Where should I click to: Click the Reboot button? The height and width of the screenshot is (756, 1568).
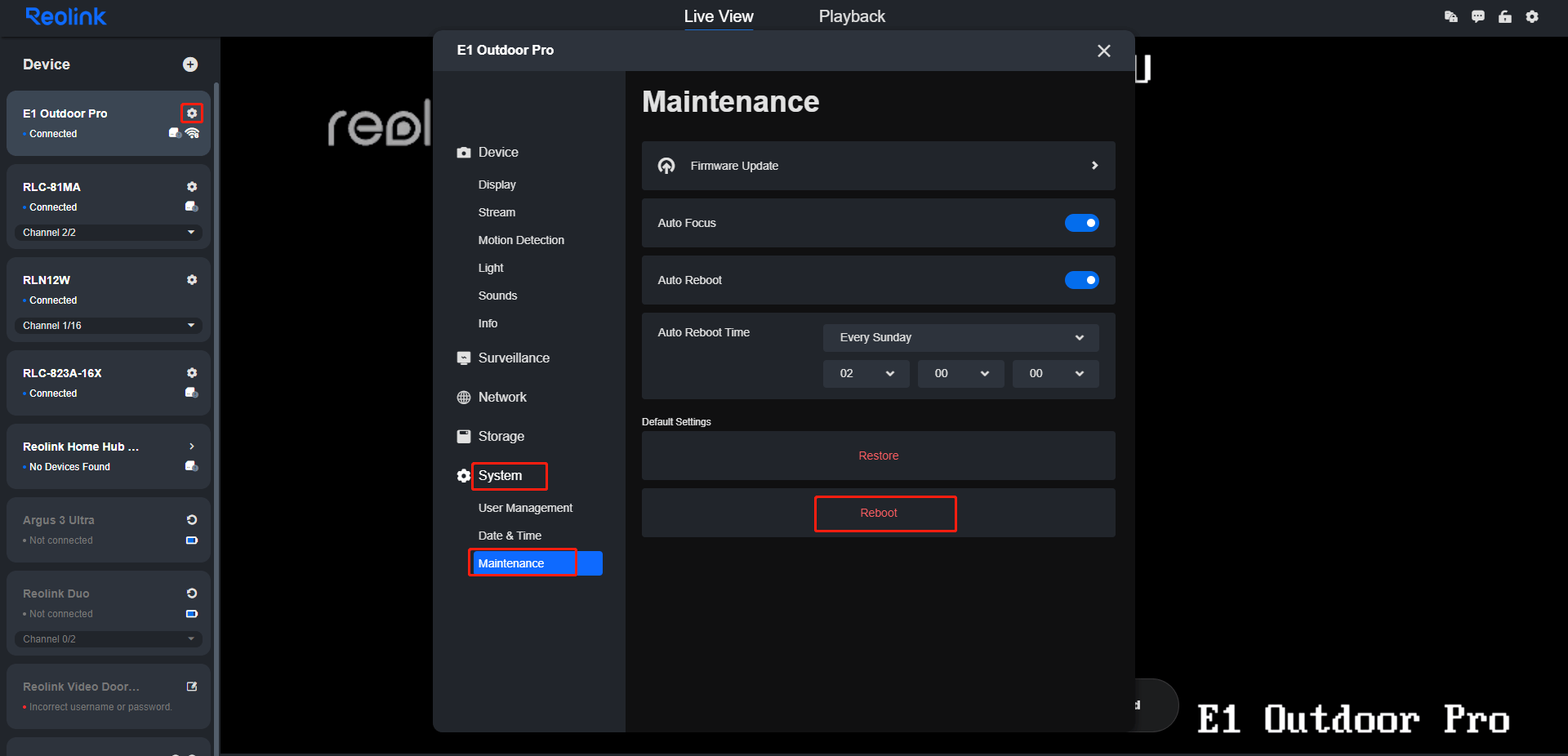click(x=879, y=513)
